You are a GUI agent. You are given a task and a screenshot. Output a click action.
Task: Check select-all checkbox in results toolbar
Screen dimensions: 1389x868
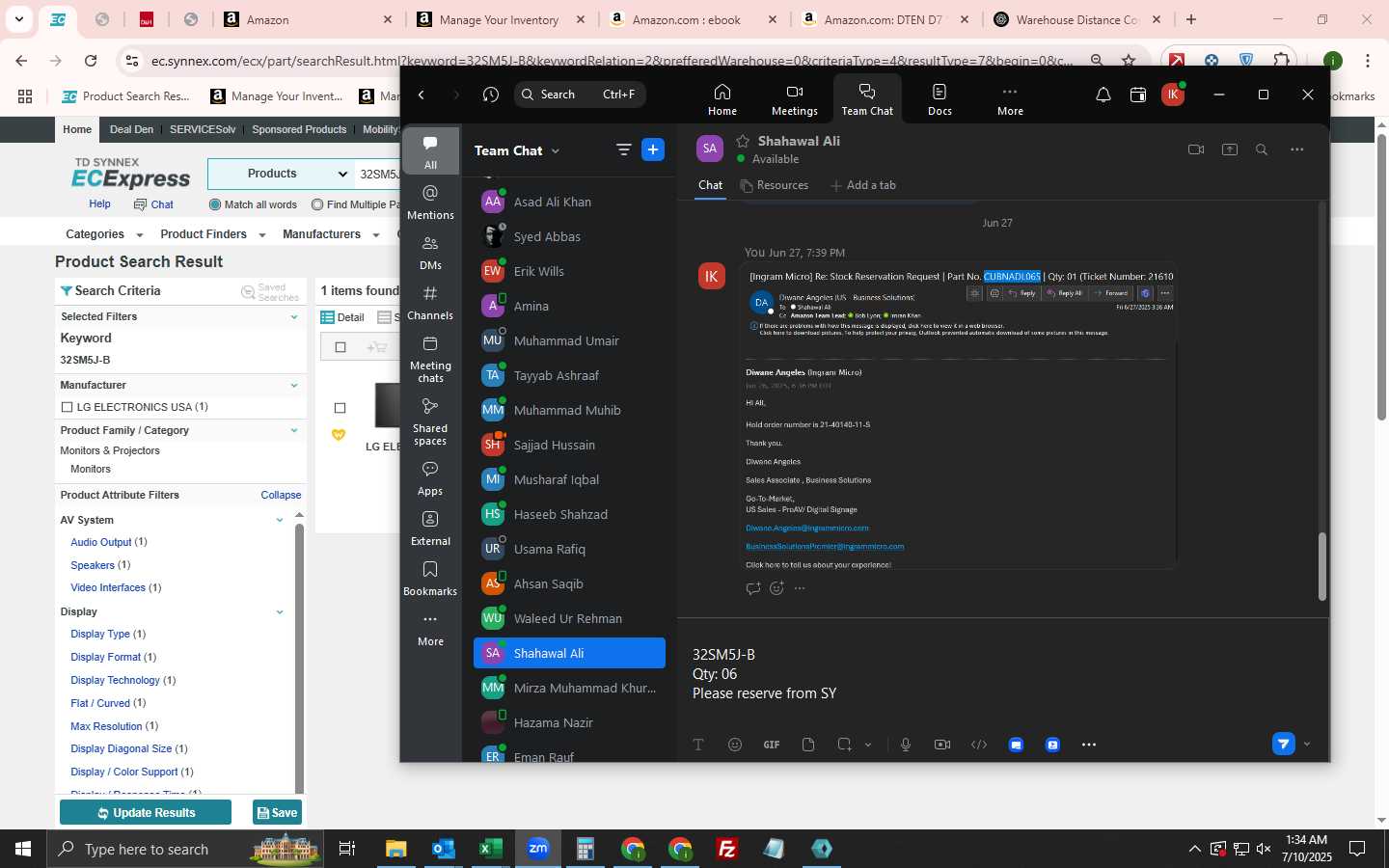click(x=340, y=347)
